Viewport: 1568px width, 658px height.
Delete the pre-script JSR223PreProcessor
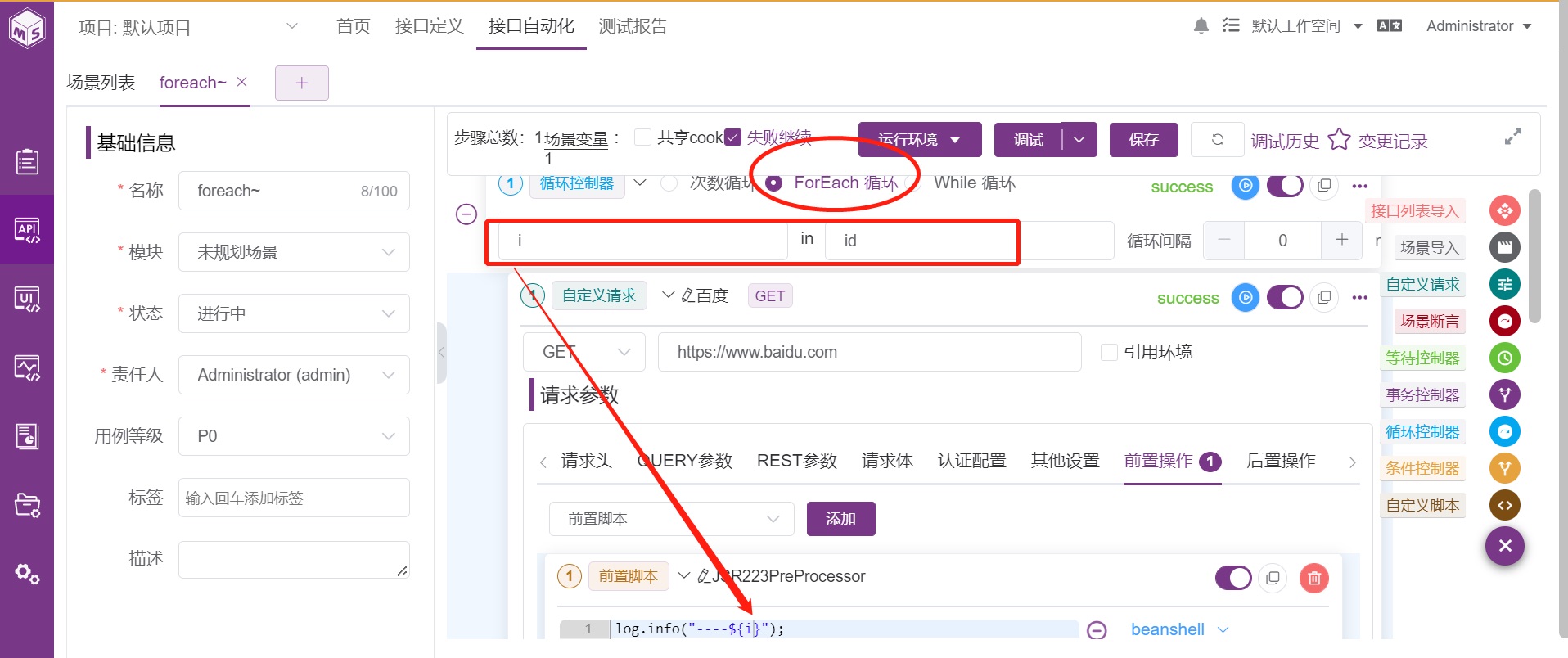pos(1314,579)
